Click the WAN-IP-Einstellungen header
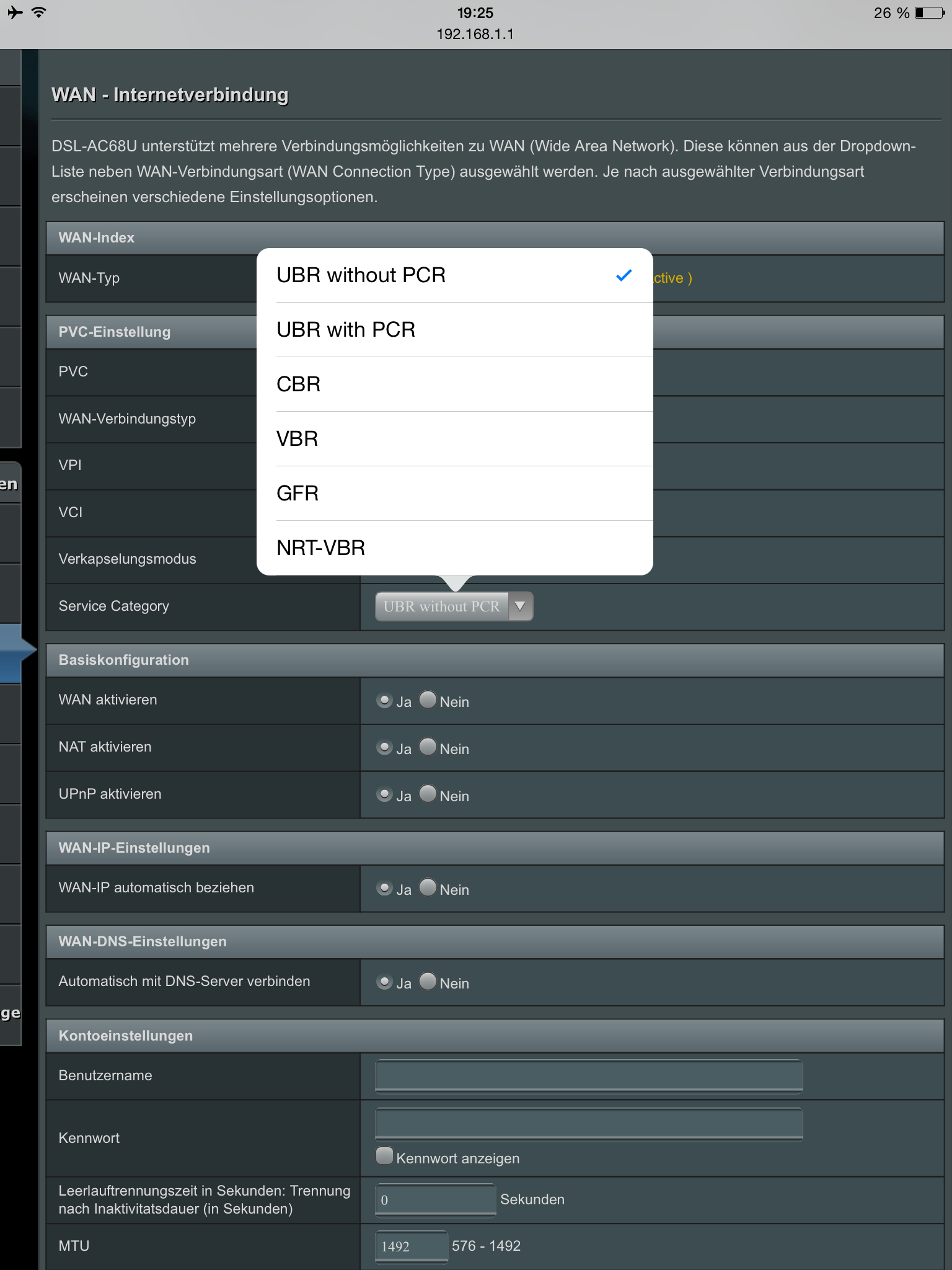 [495, 848]
